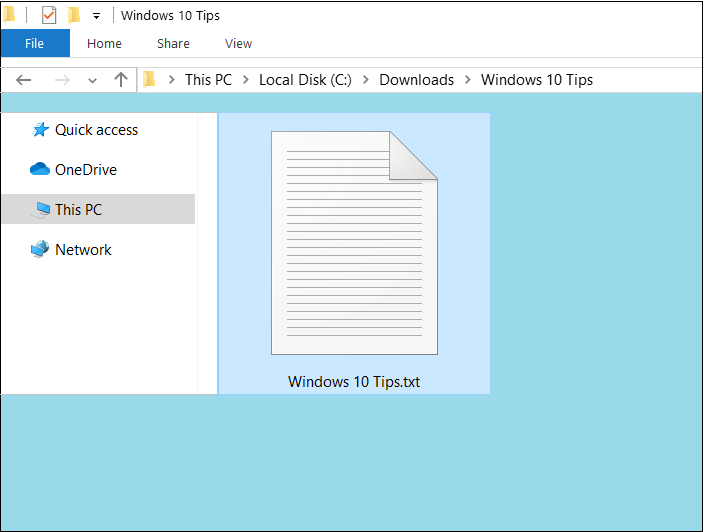The image size is (704, 532).
Task: Click the Windows 10 Tips.txt filename label
Action: point(354,382)
